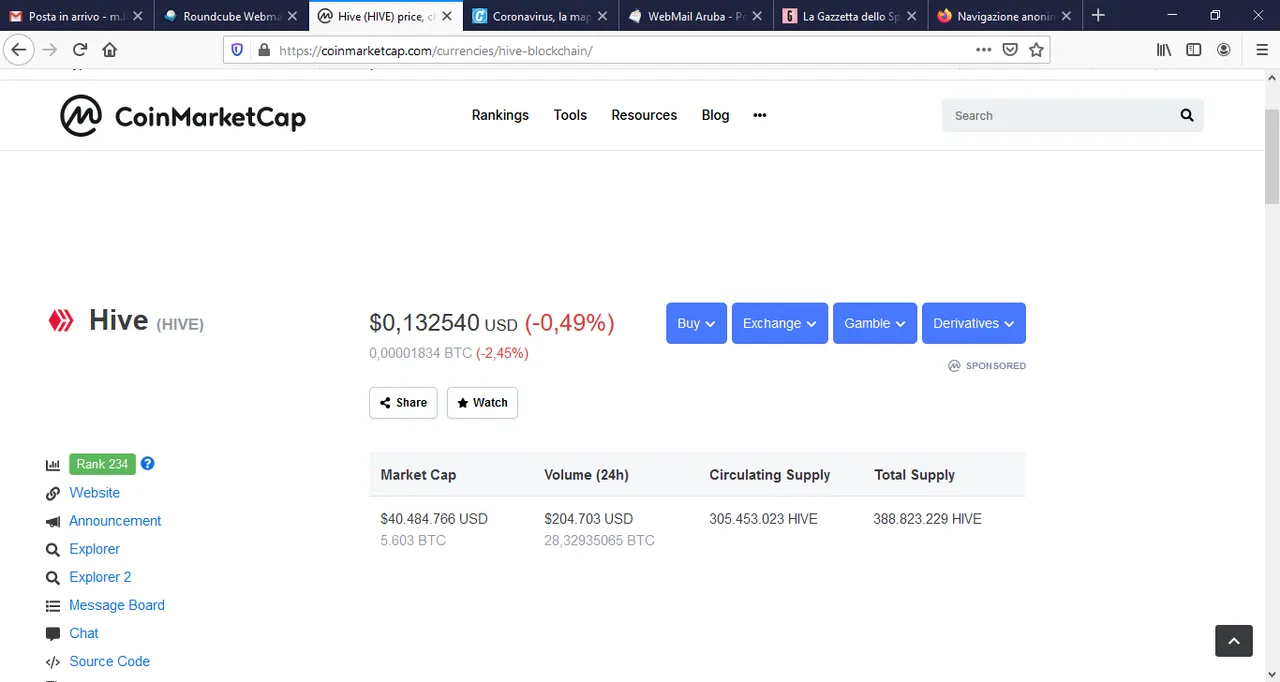This screenshot has height=682, width=1280.
Task: Open the Chat link
Action: (x=84, y=633)
